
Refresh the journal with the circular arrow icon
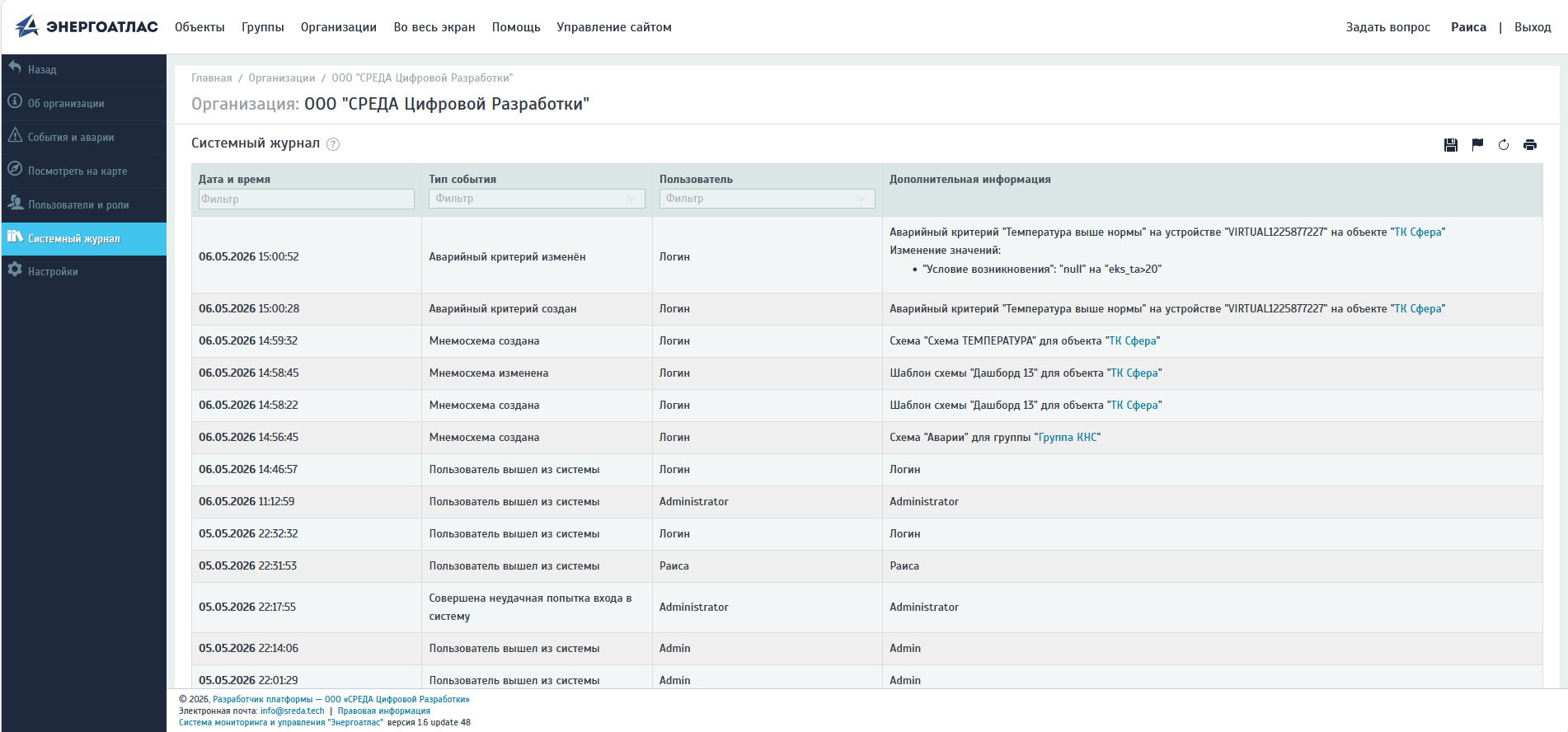(x=1504, y=145)
